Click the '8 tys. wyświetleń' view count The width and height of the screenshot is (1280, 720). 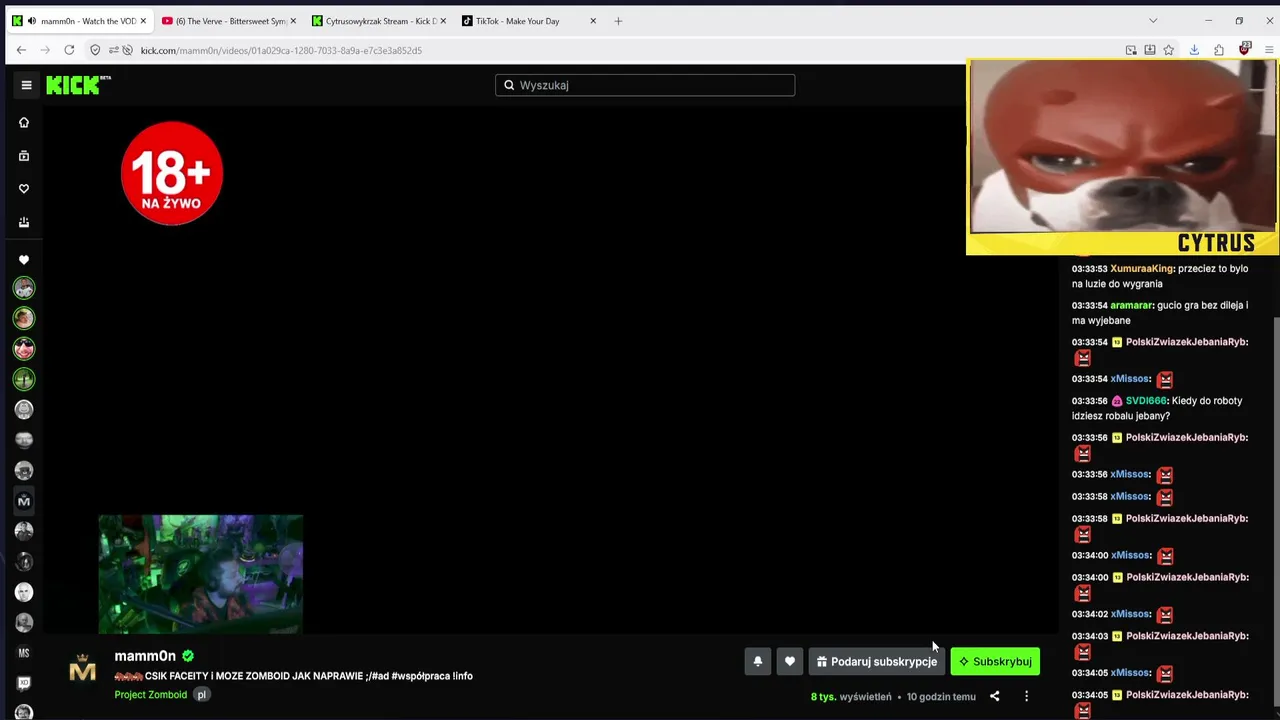pos(851,696)
